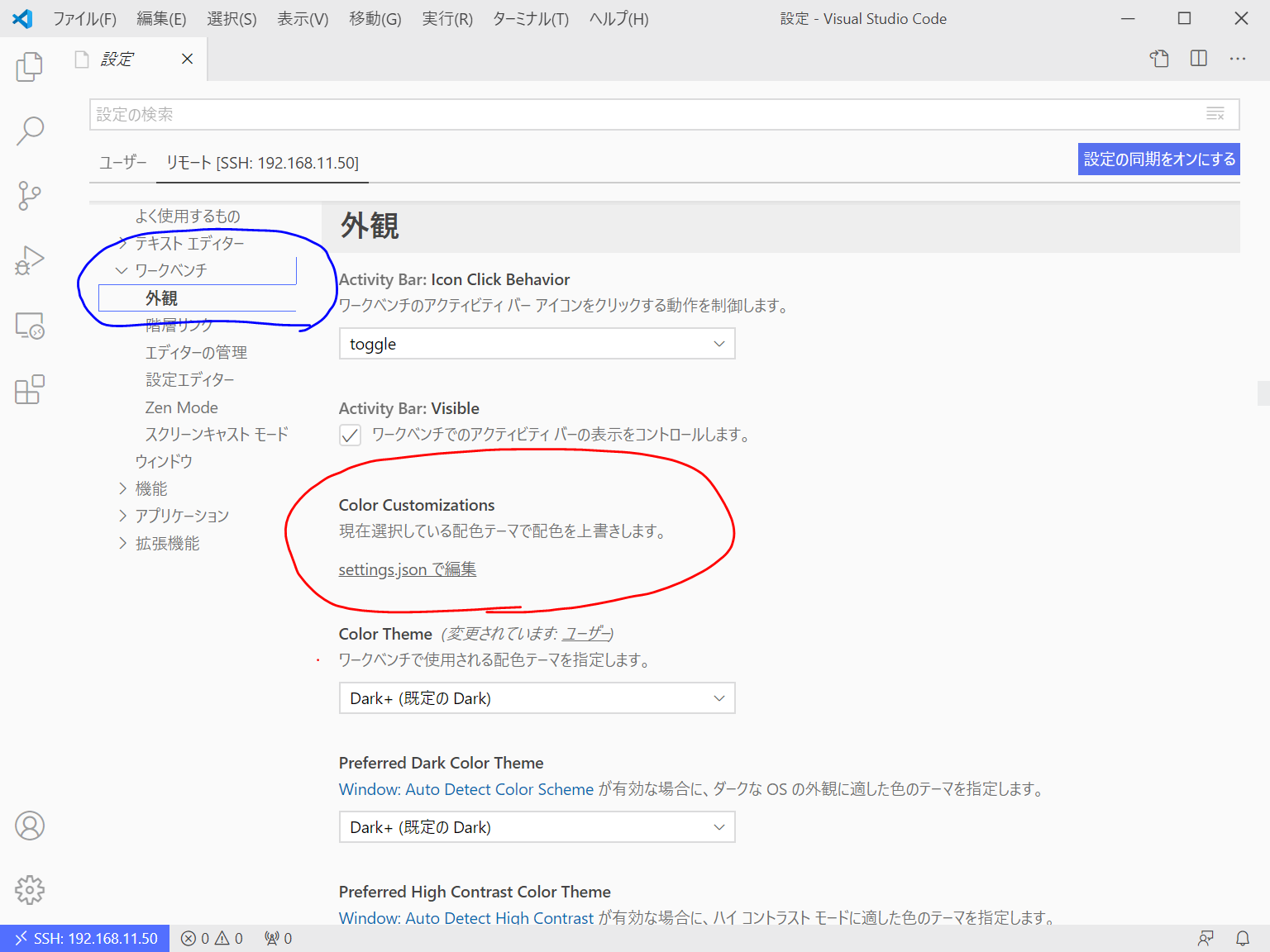
Task: Open the Remote Explorer view icon
Action: coord(30,326)
